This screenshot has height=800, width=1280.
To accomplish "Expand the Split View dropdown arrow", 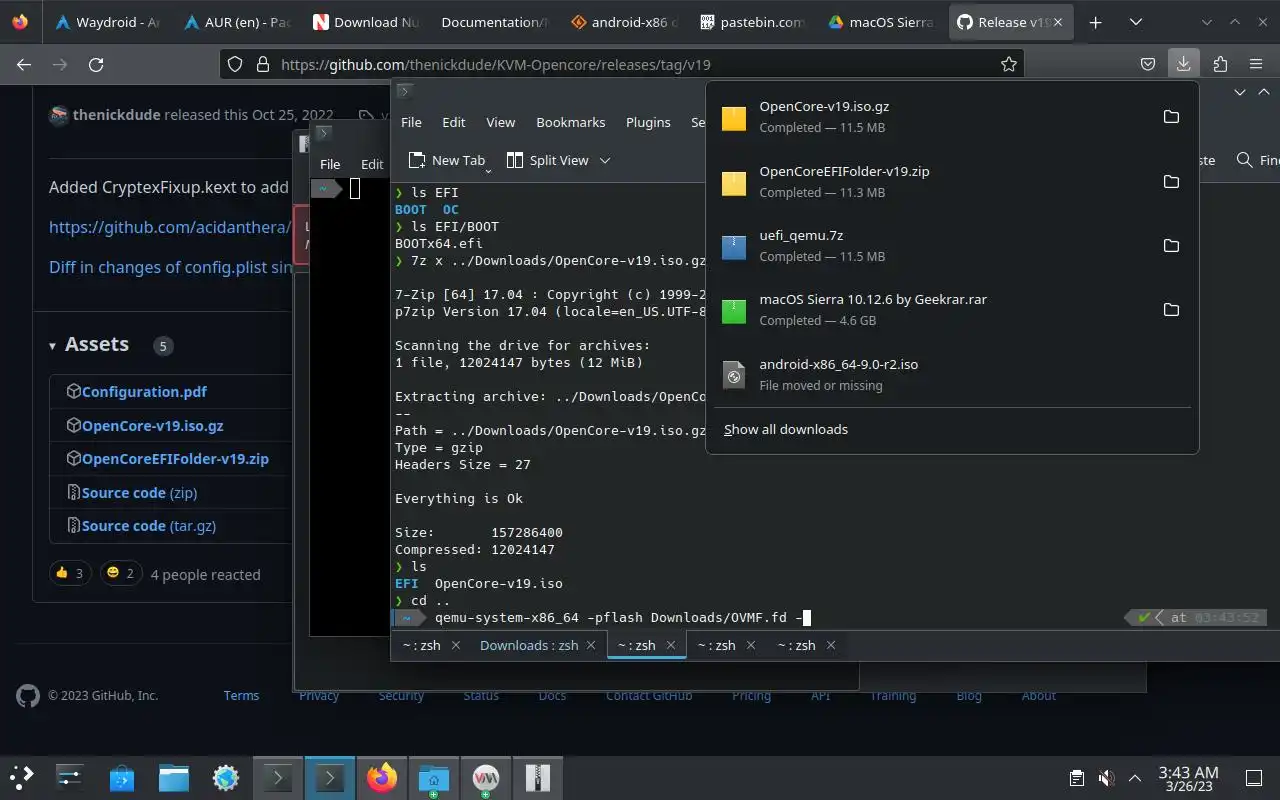I will click(604, 160).
